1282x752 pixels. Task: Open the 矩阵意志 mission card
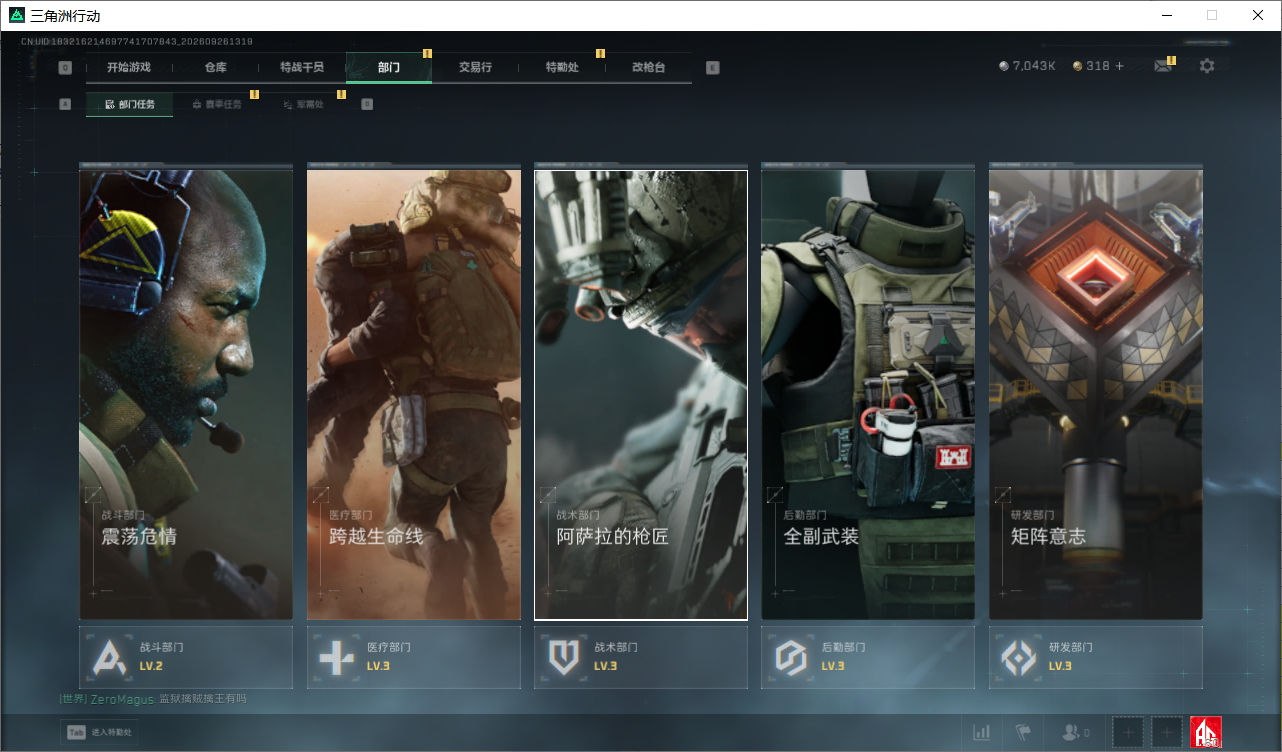1096,395
